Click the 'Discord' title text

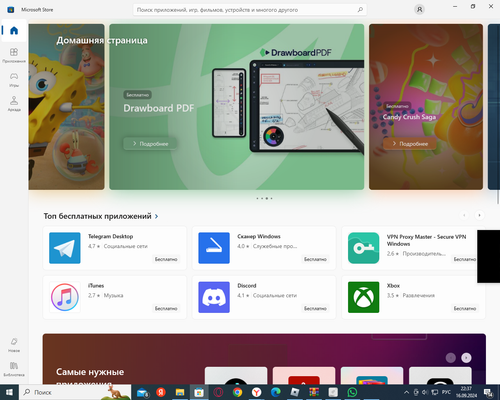point(247,286)
